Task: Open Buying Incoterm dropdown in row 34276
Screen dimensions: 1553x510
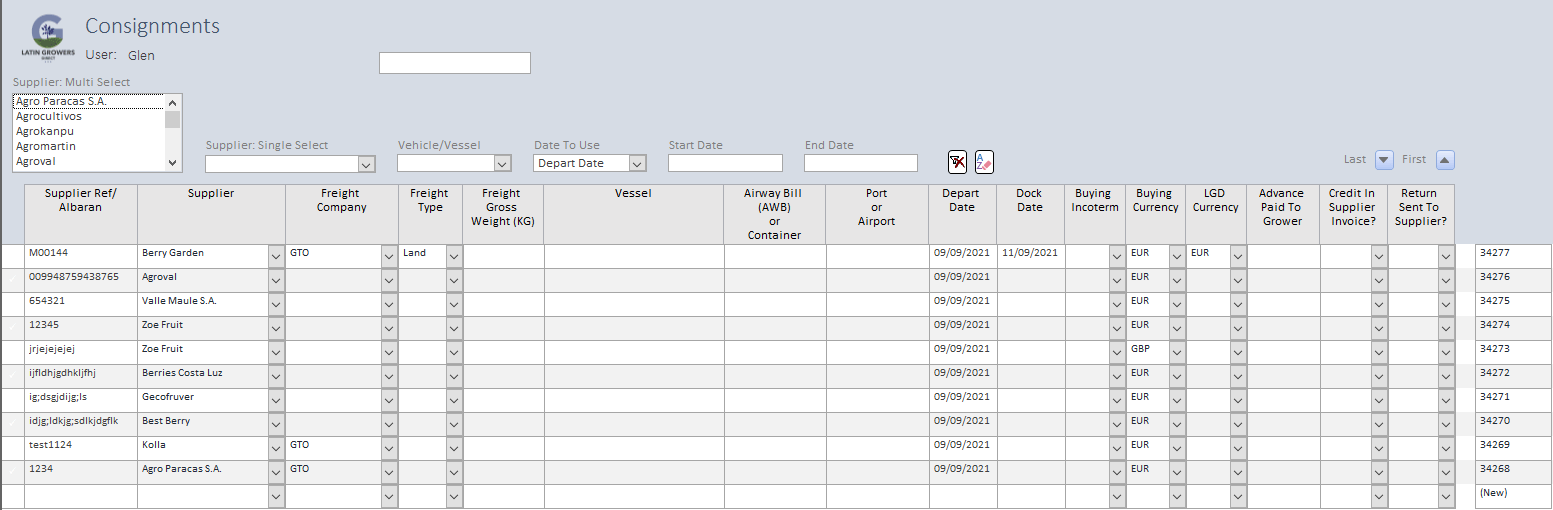Action: click(x=1117, y=281)
